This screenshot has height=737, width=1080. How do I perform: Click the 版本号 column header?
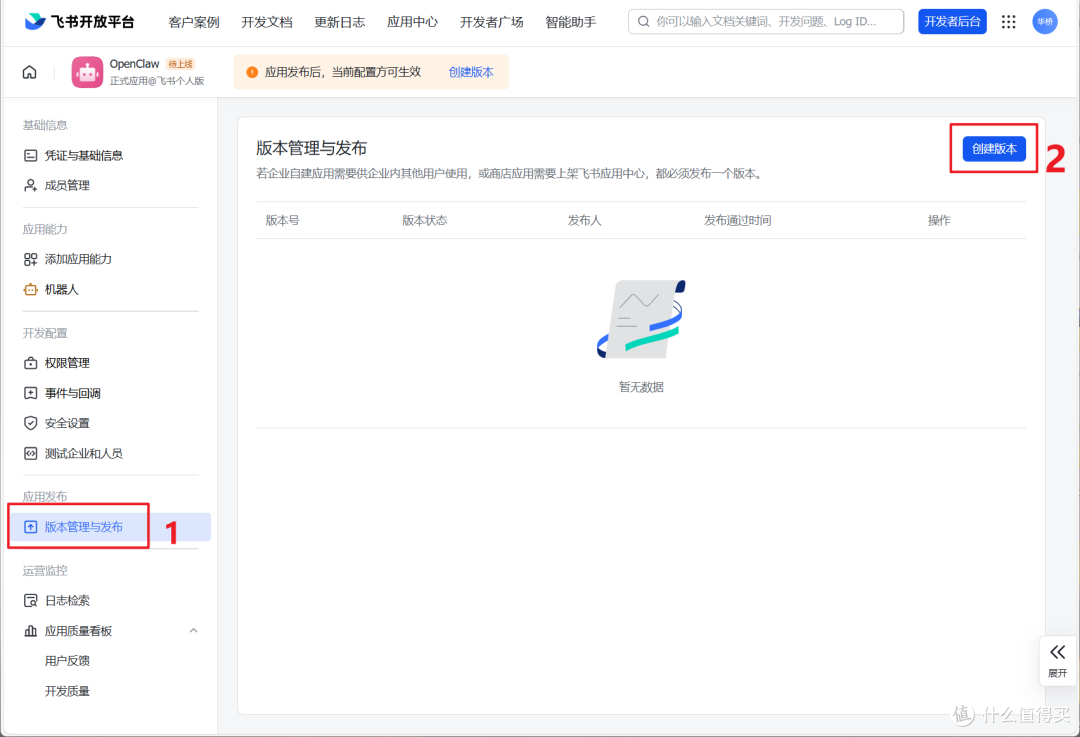tap(282, 220)
